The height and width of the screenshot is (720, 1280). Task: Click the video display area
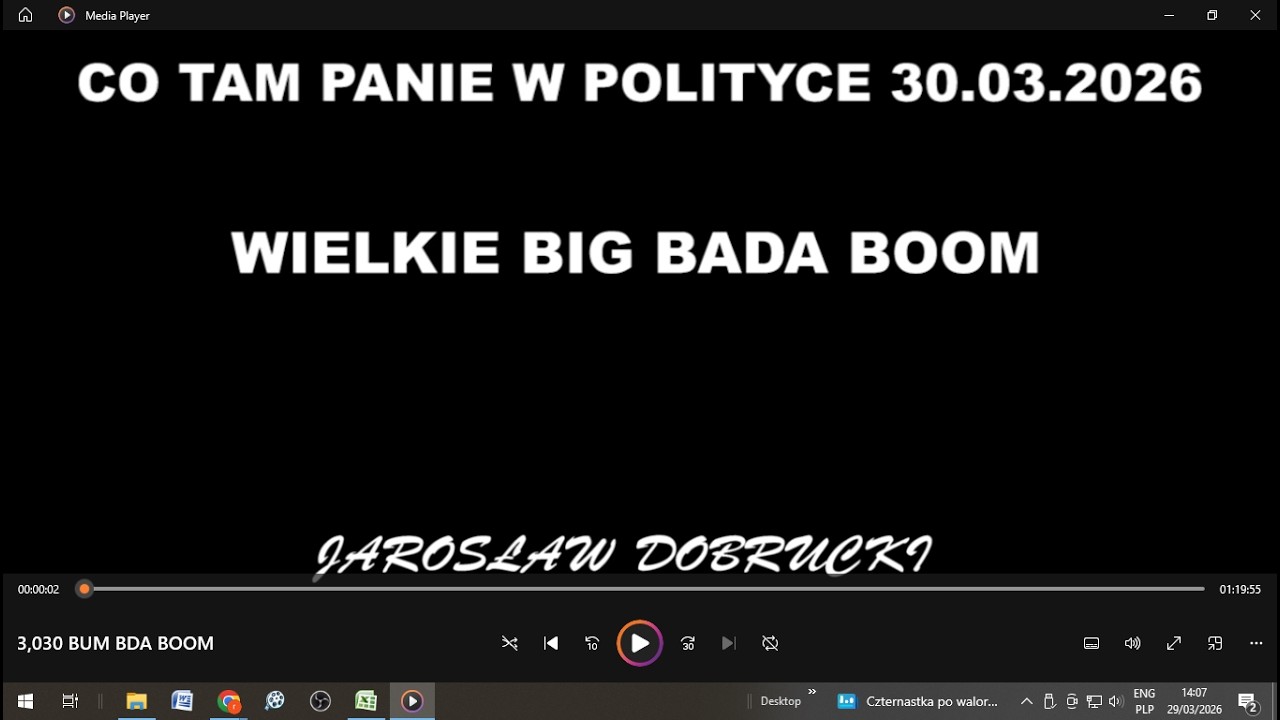point(640,300)
